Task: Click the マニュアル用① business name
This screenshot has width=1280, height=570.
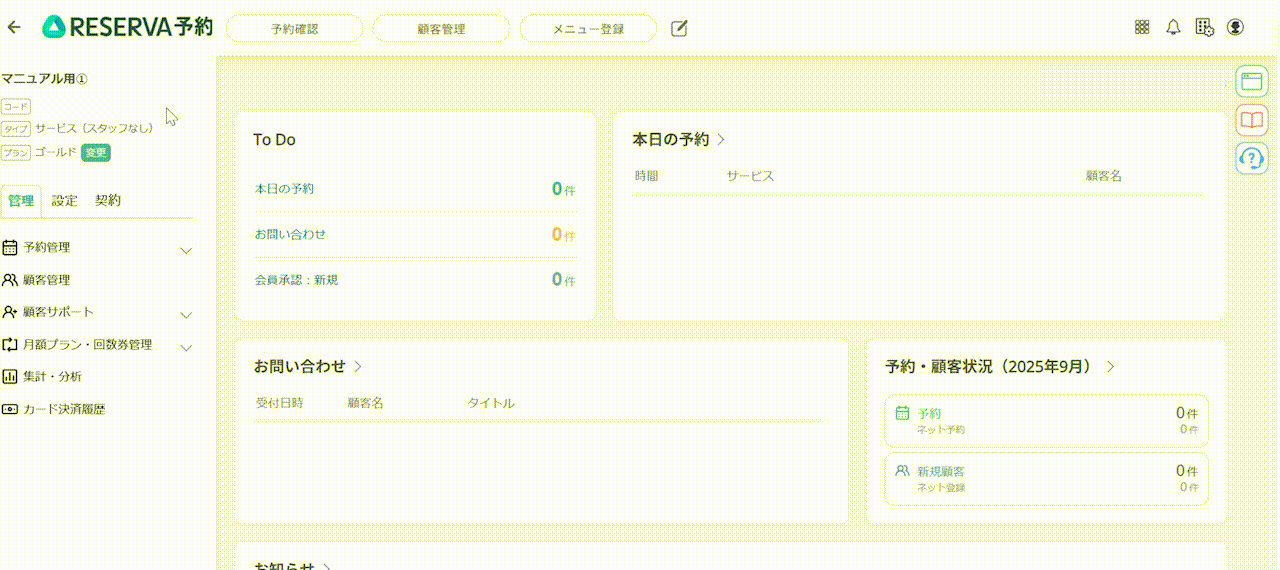Action: click(45, 78)
